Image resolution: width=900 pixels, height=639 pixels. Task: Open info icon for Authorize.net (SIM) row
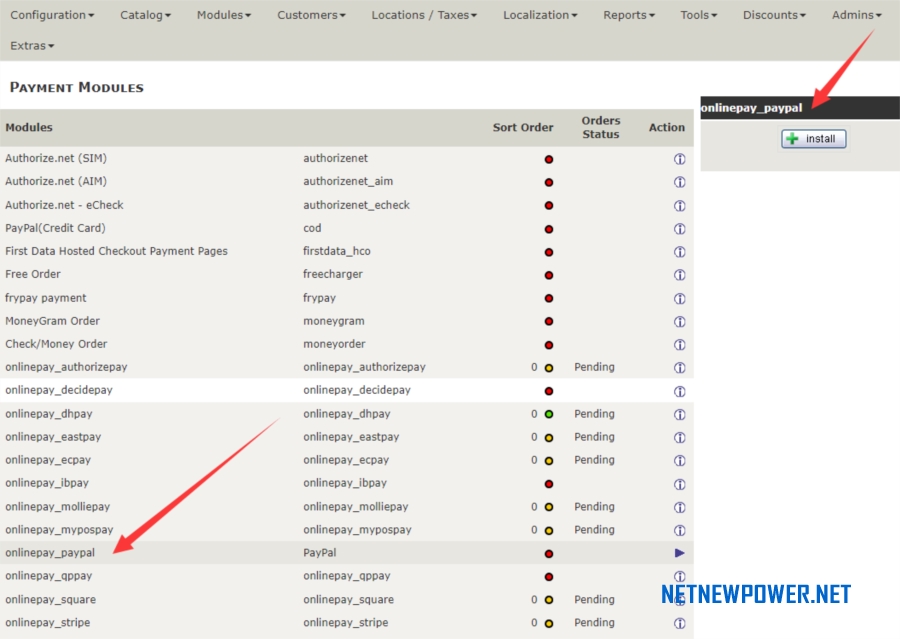click(x=680, y=159)
